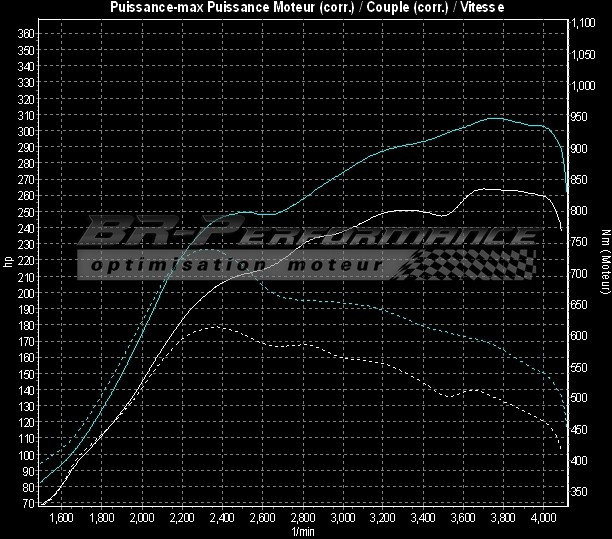
Task: Select the 1,600 rpm tick label
Action: tap(61, 518)
